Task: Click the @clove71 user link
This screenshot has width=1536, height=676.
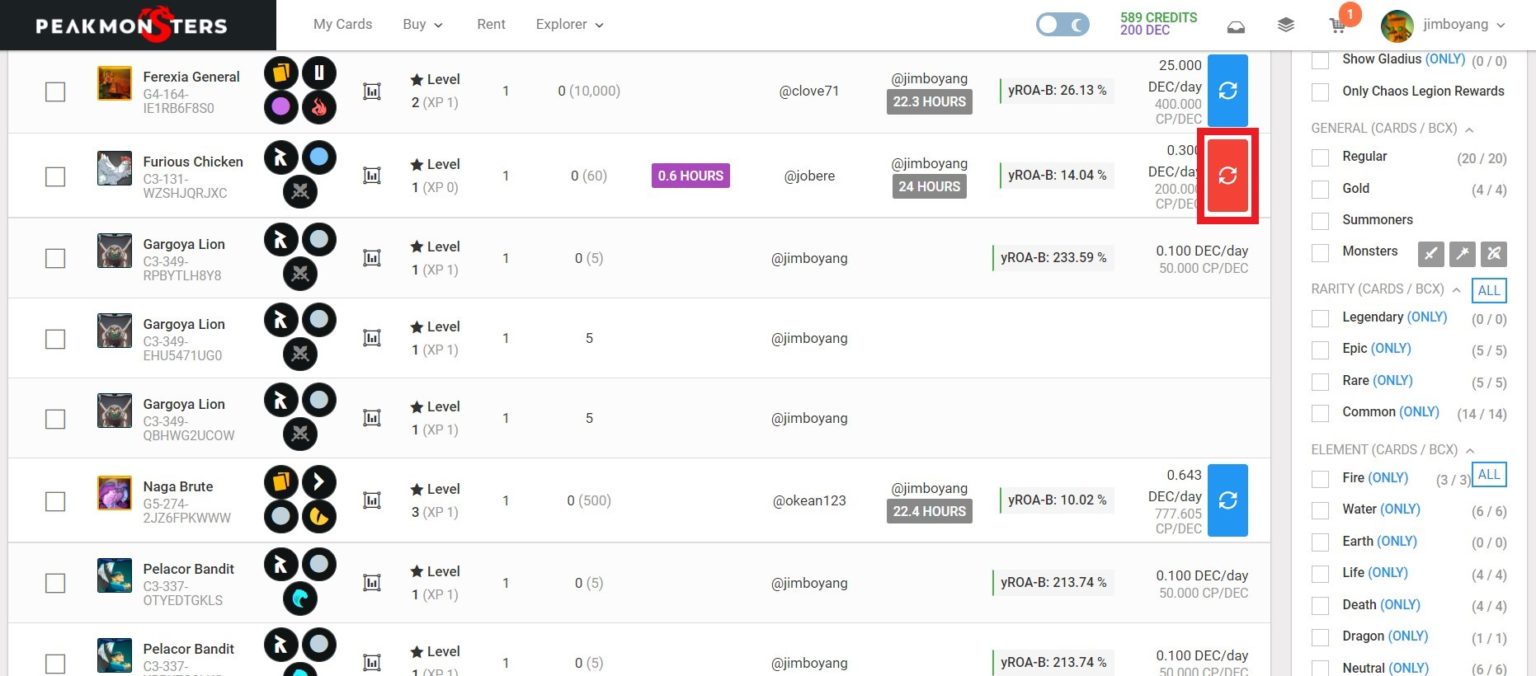Action: [x=809, y=91]
